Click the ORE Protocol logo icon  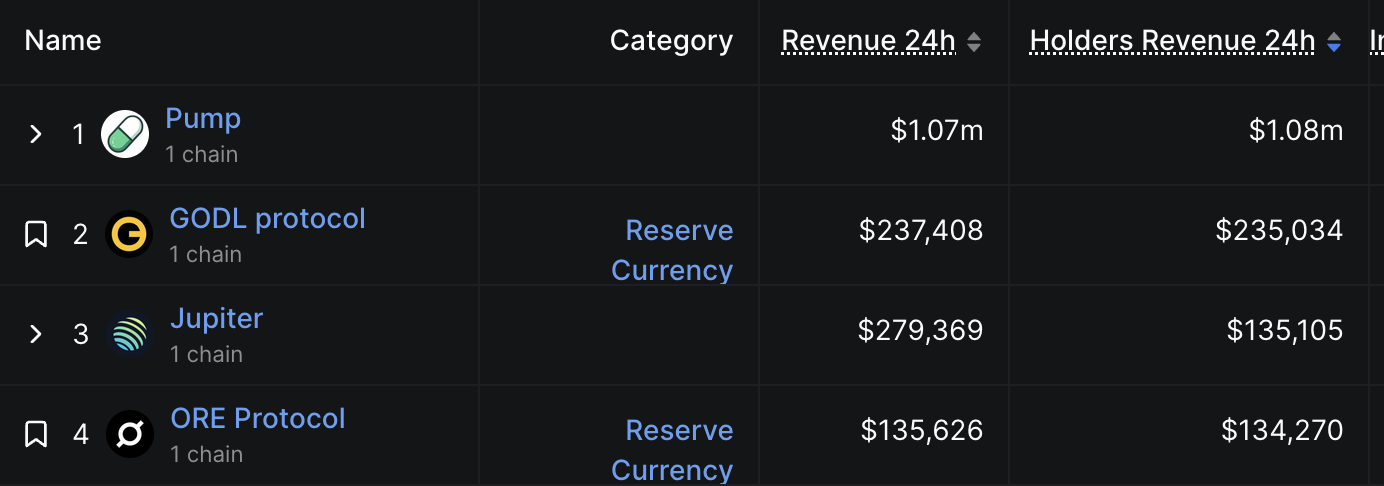click(130, 435)
